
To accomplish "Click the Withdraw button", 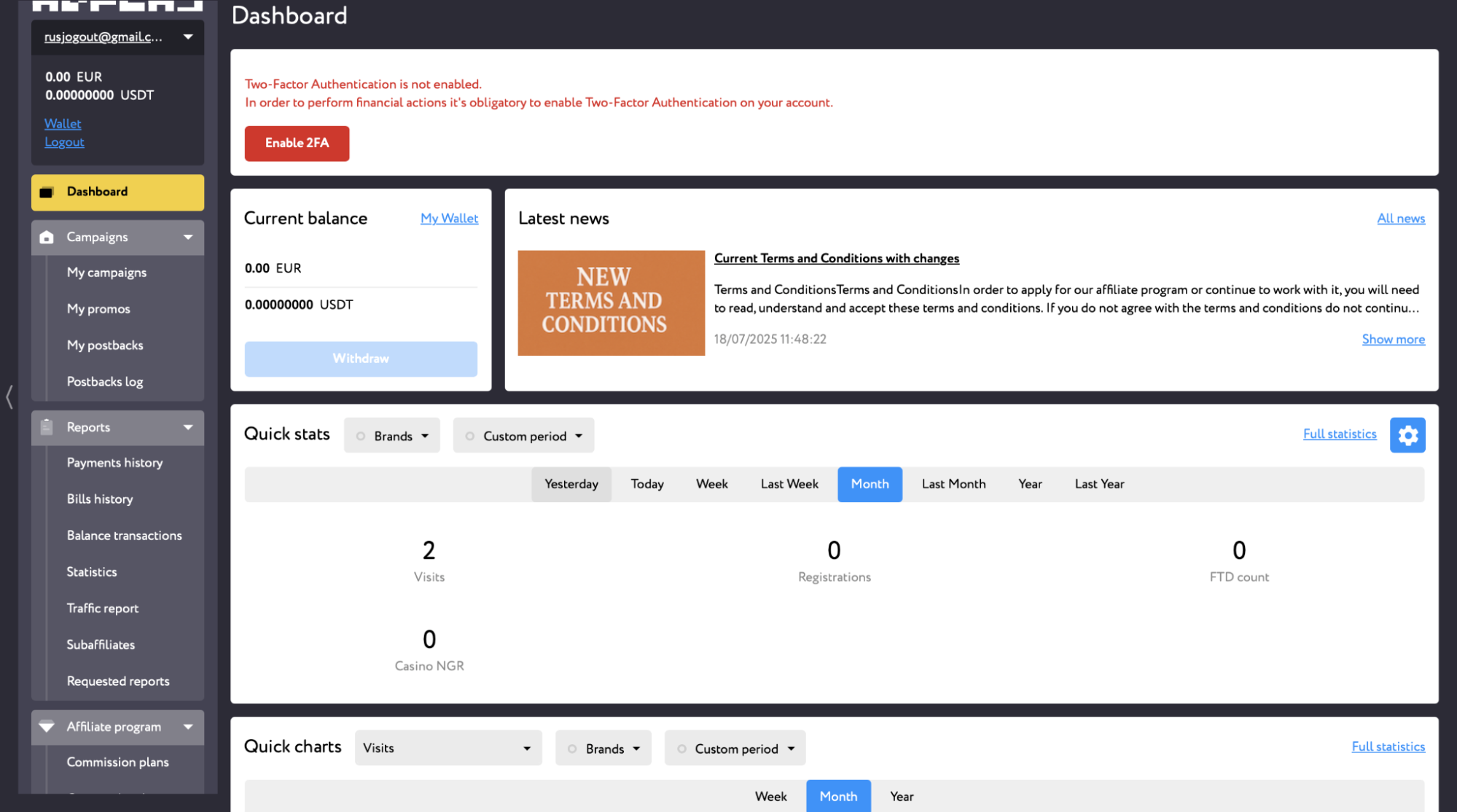I will [x=361, y=359].
